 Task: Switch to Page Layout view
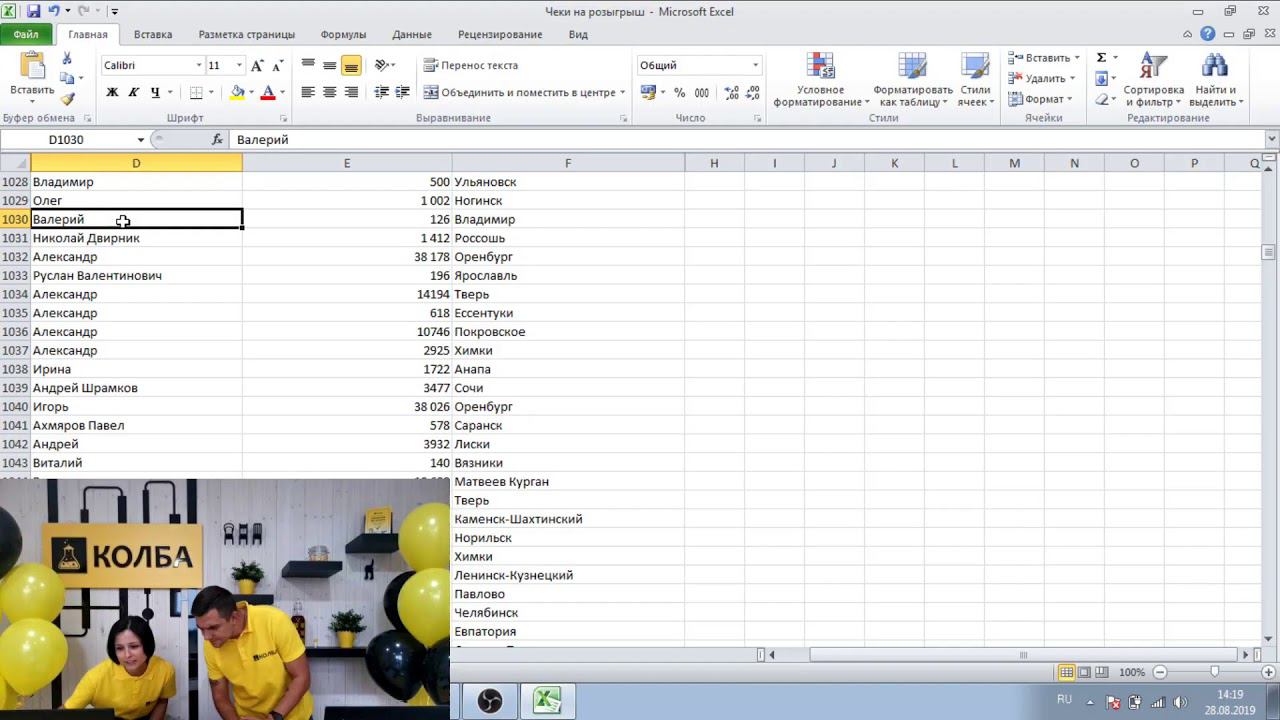coord(1084,672)
